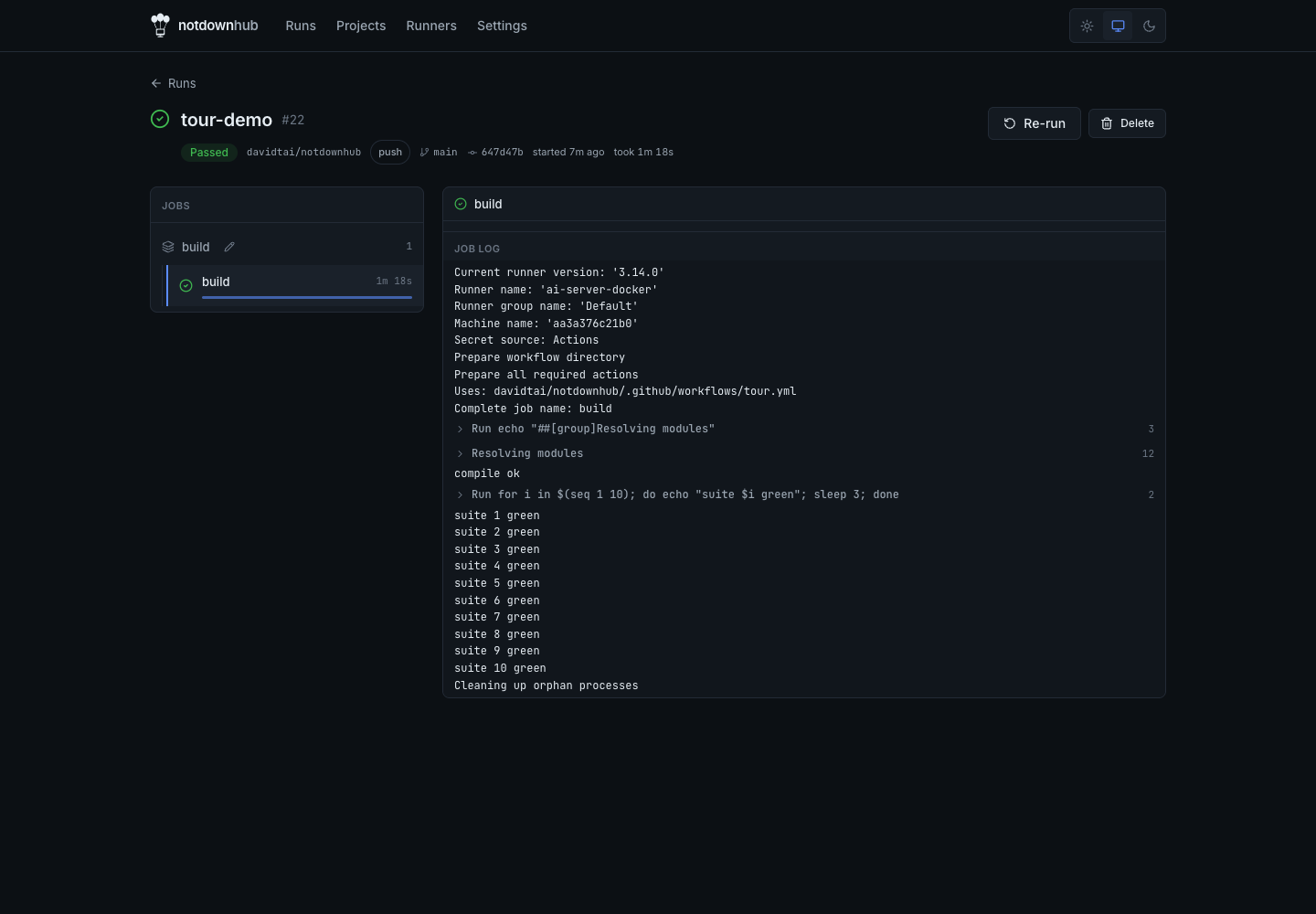Click the success check icon in build job row
The height and width of the screenshot is (914, 1316).
(x=186, y=285)
